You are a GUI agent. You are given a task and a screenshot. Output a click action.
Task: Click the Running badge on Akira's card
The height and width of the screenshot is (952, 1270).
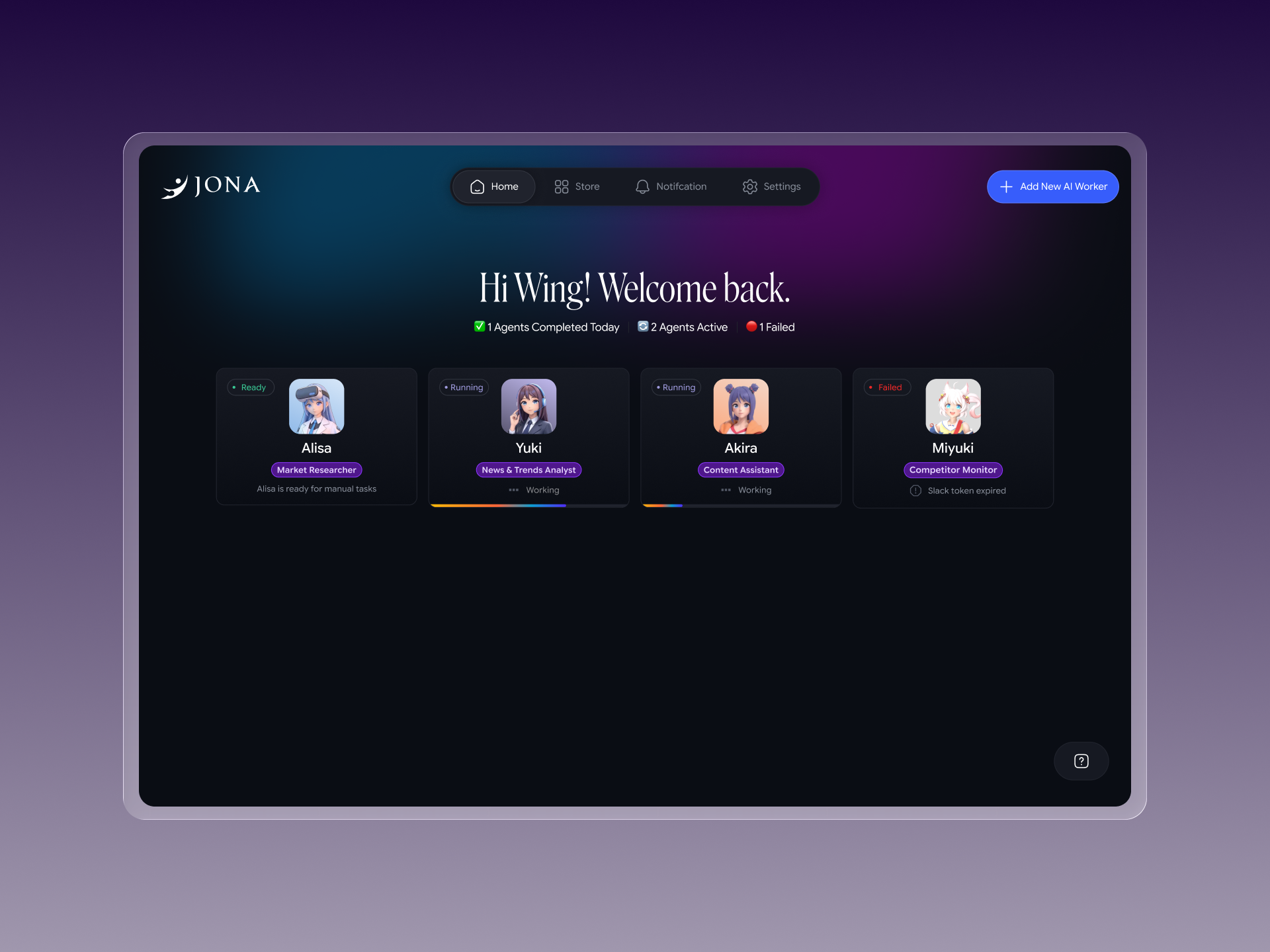tap(676, 387)
